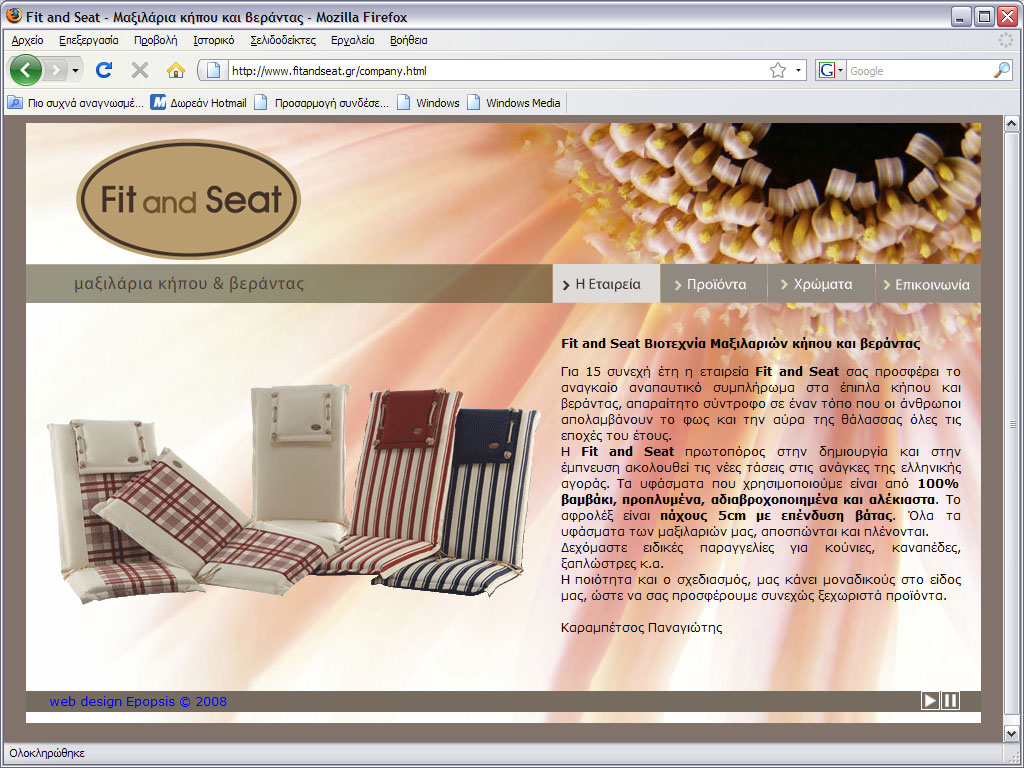The height and width of the screenshot is (768, 1024).
Task: Click the play button in the page footer
Action: 930,701
